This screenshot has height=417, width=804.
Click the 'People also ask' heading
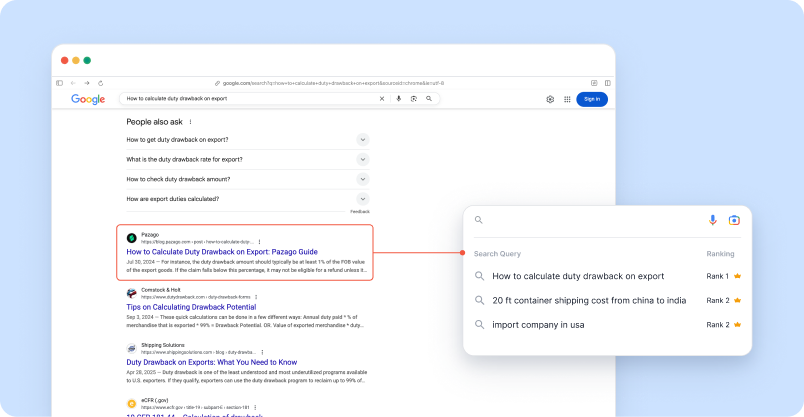coord(154,122)
